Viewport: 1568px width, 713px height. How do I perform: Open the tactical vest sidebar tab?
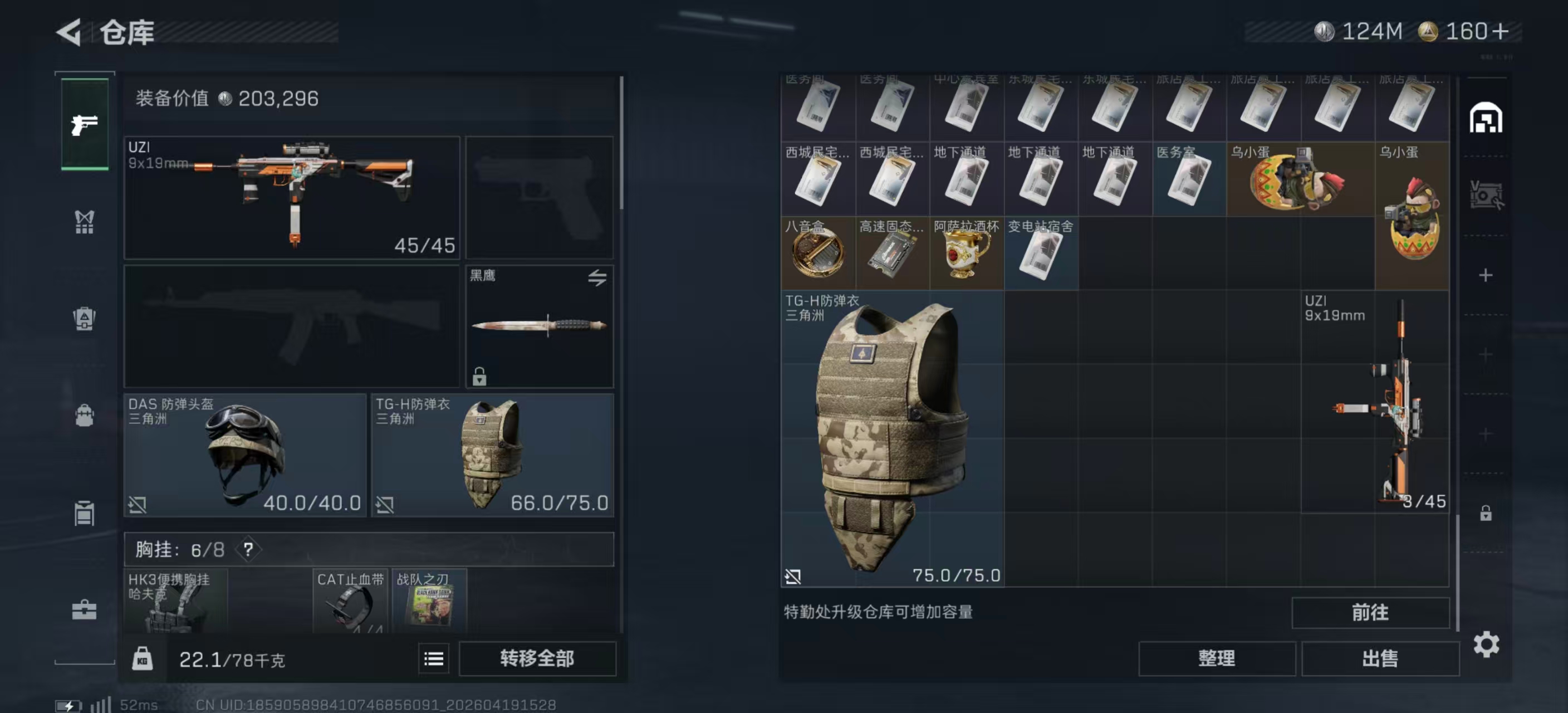pyautogui.click(x=85, y=222)
